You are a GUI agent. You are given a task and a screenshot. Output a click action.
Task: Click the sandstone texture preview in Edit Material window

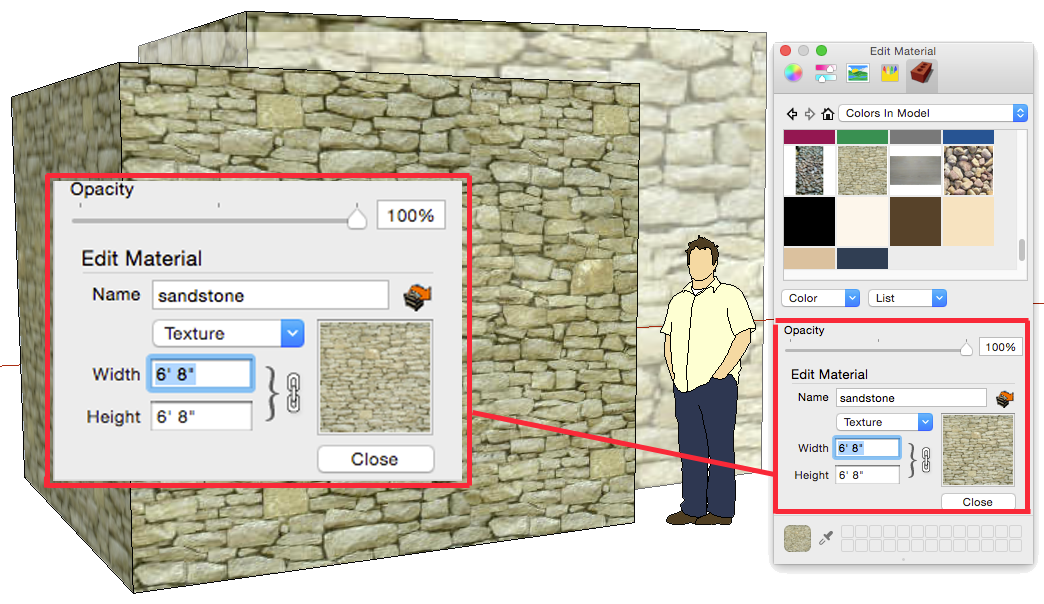[977, 450]
